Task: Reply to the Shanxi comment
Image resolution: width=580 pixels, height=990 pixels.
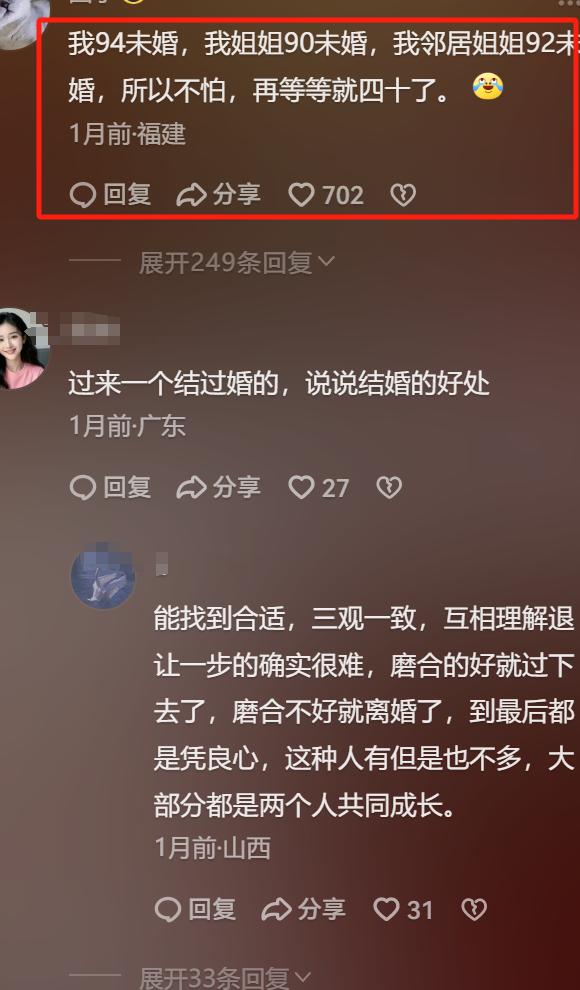Action: click(x=196, y=909)
